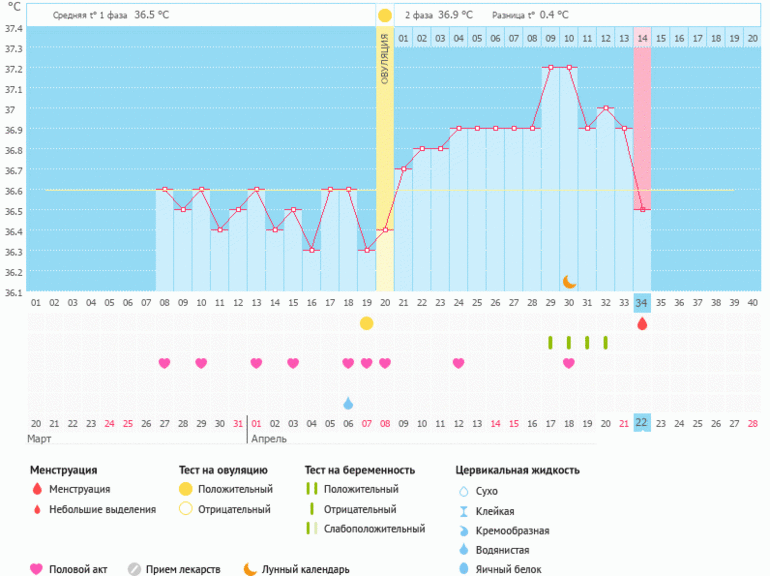Click the green pregnancy test mark on day 29

(x=550, y=343)
